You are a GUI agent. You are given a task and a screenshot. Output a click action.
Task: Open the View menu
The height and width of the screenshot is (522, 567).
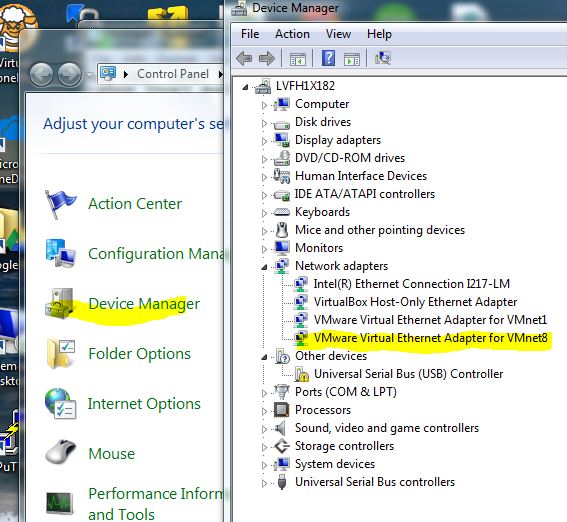[x=338, y=34]
